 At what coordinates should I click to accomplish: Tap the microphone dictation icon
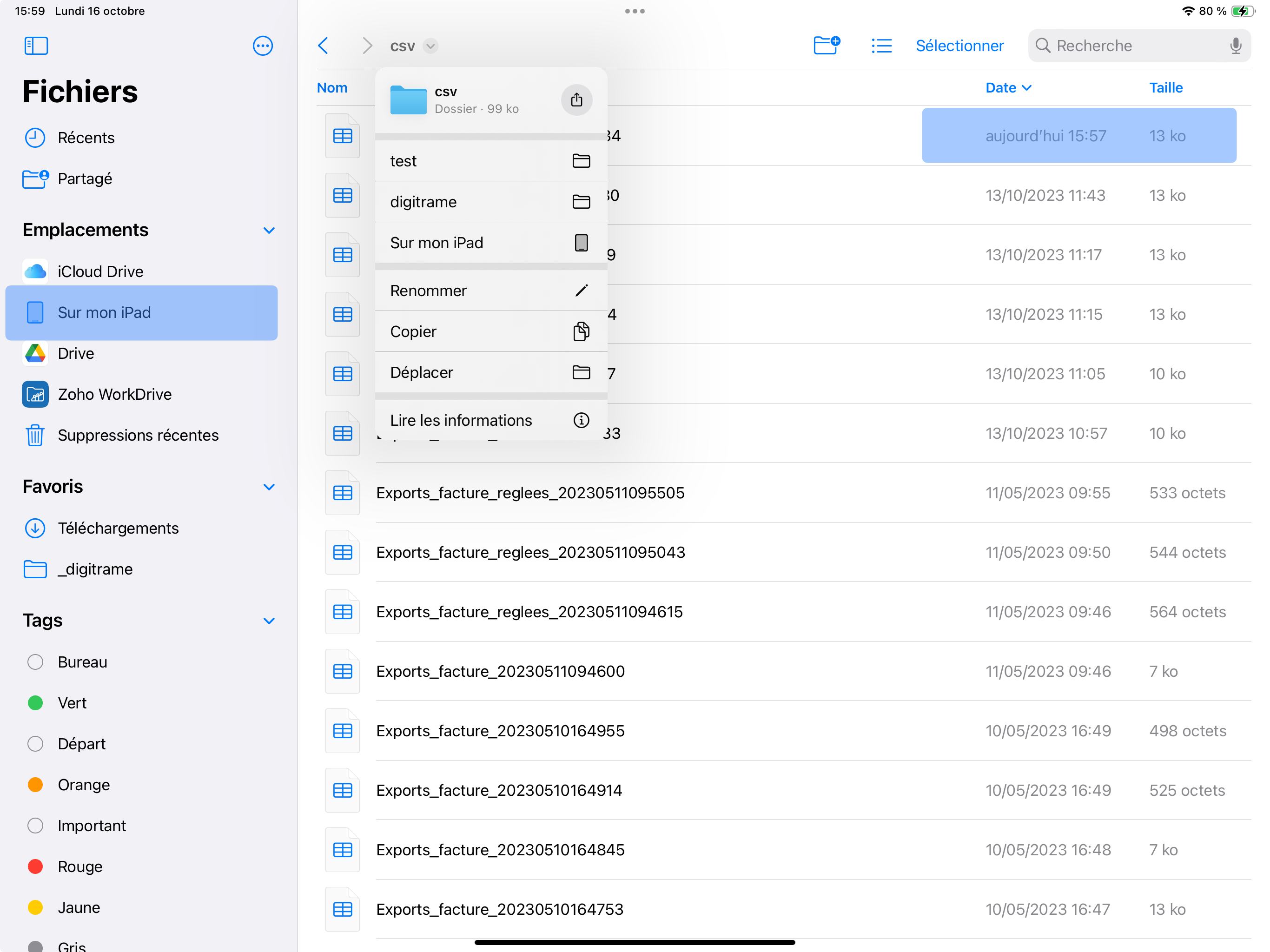click(x=1236, y=46)
